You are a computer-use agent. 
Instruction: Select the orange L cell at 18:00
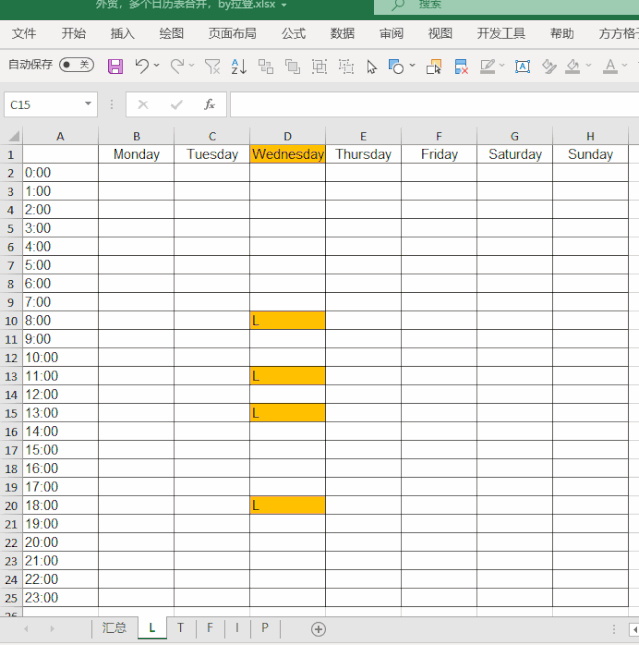(x=287, y=505)
